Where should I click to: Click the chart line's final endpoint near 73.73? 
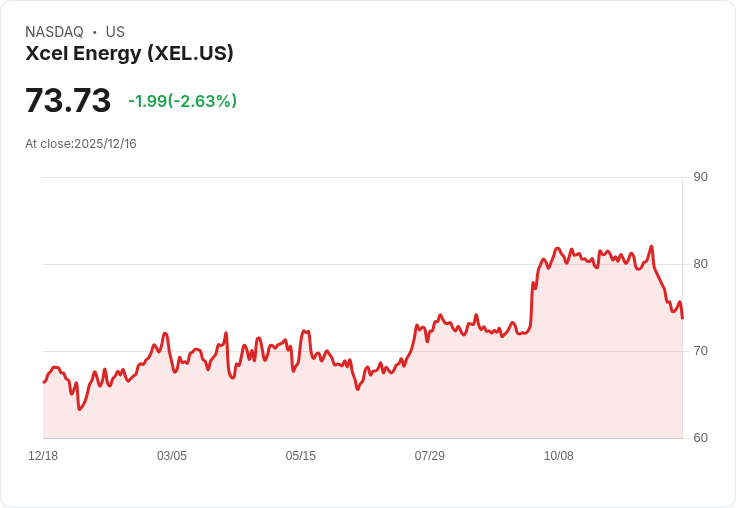pyautogui.click(x=682, y=318)
